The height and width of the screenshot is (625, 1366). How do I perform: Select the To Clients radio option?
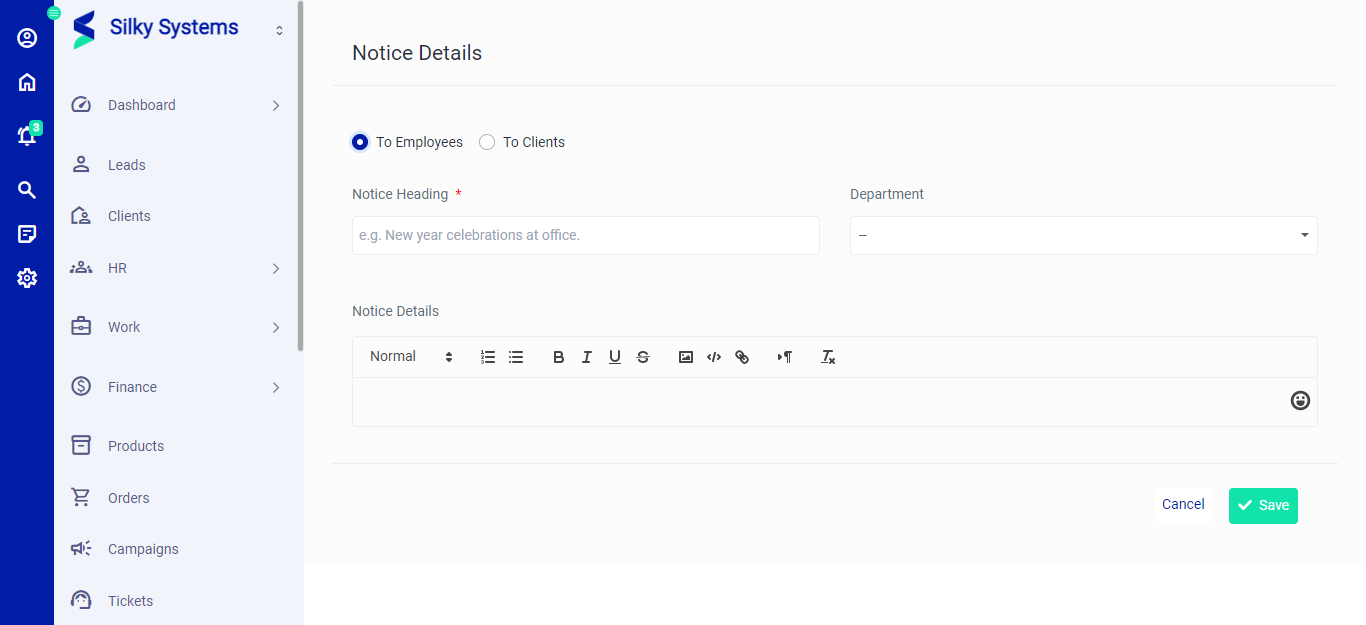click(x=487, y=142)
